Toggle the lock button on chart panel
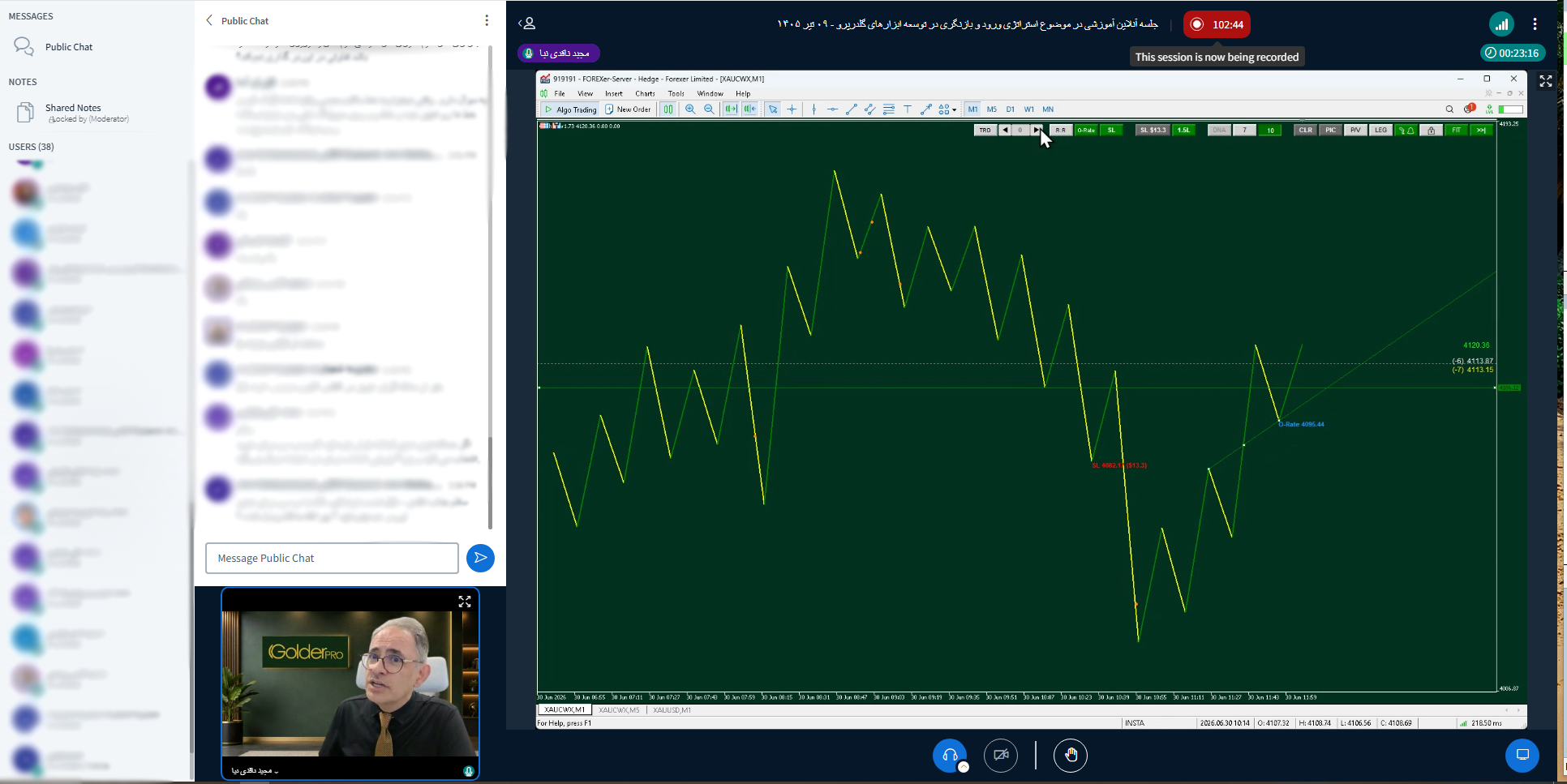 (x=1432, y=131)
